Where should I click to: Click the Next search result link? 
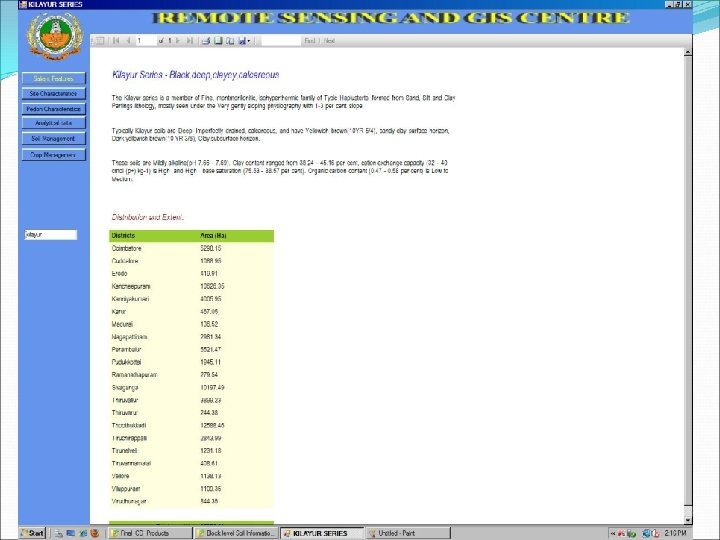point(329,41)
